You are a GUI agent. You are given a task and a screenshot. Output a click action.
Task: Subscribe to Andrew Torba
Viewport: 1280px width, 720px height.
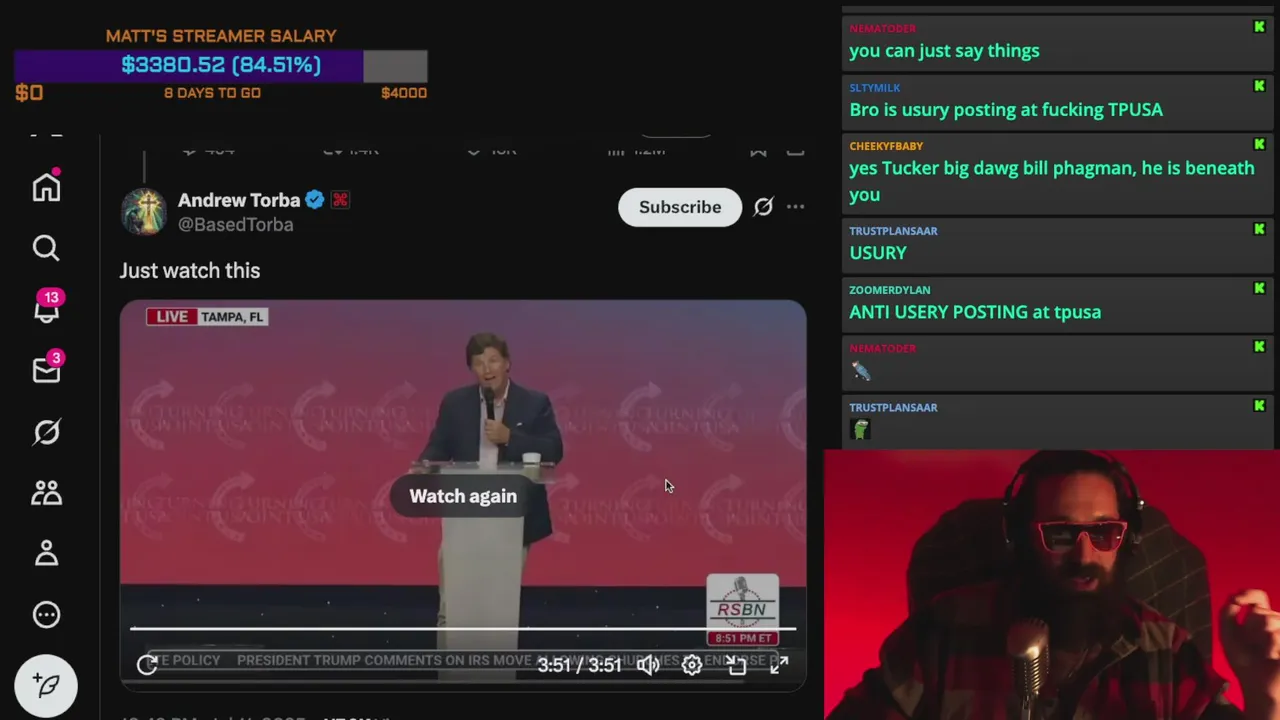point(680,207)
